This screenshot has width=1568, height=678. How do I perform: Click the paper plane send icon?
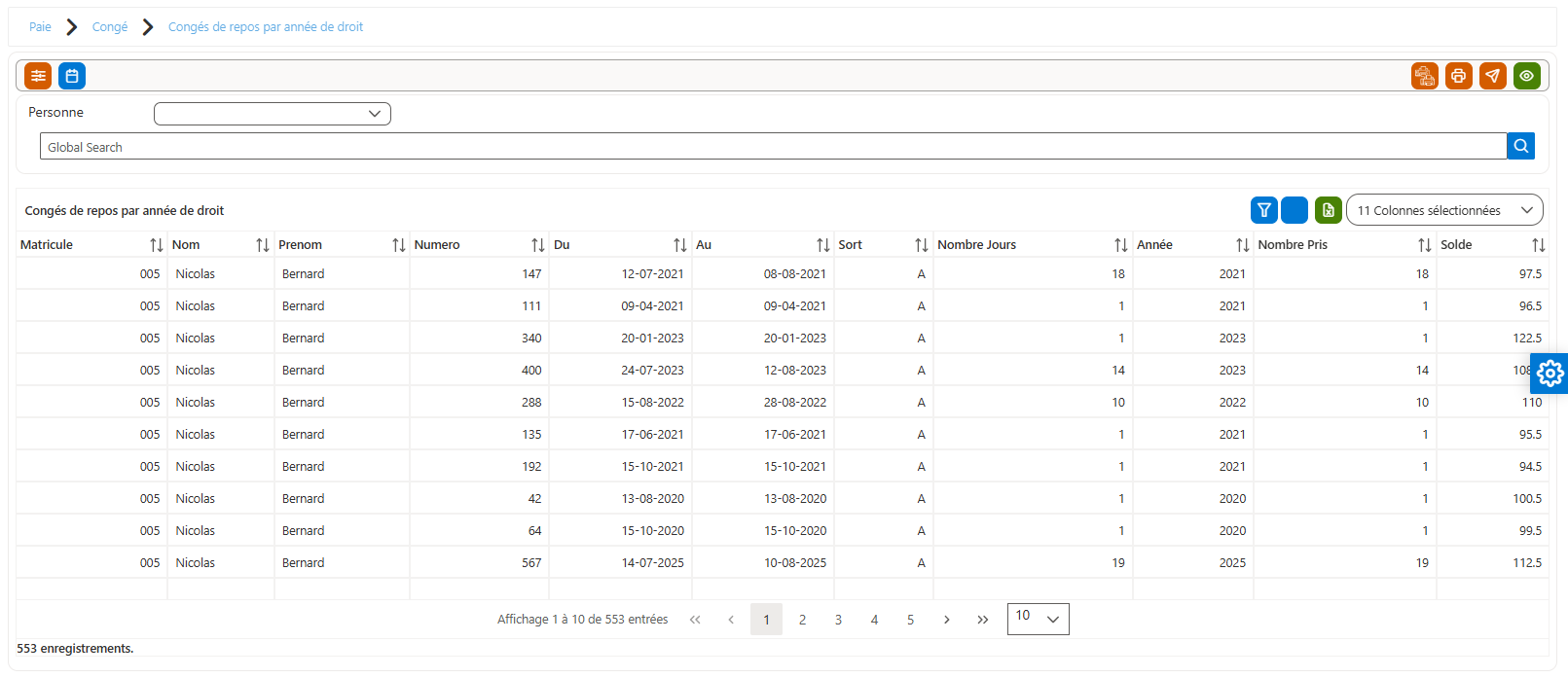1493,76
